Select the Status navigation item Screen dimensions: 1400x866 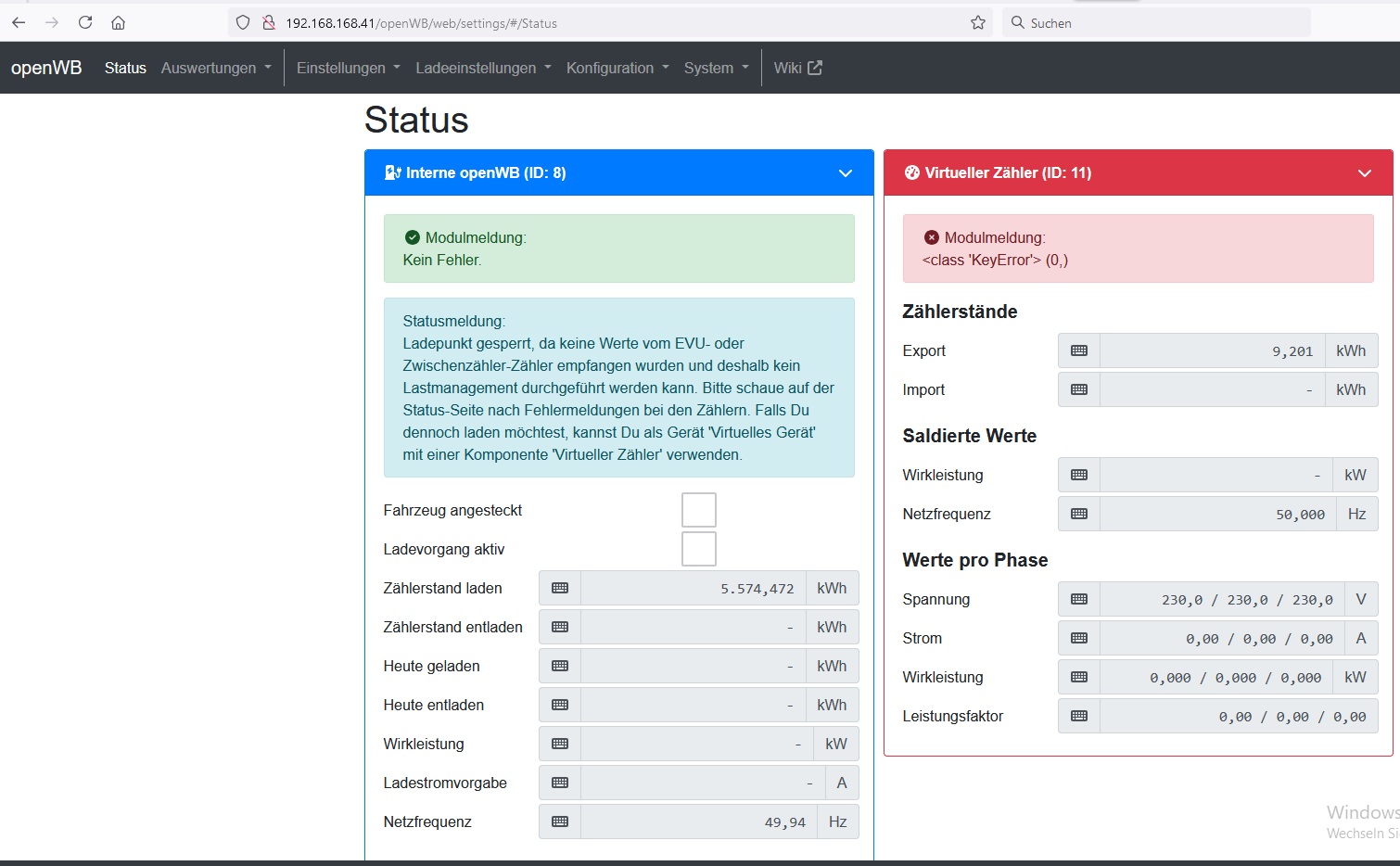pos(125,68)
